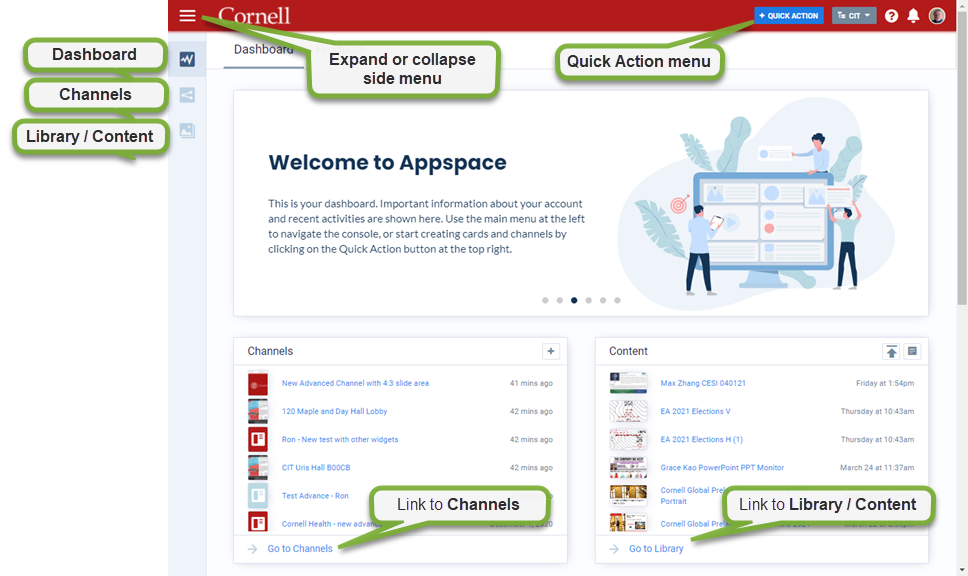Open the Library/Content icon in the sidebar
This screenshot has width=968, height=576.
click(x=186, y=131)
